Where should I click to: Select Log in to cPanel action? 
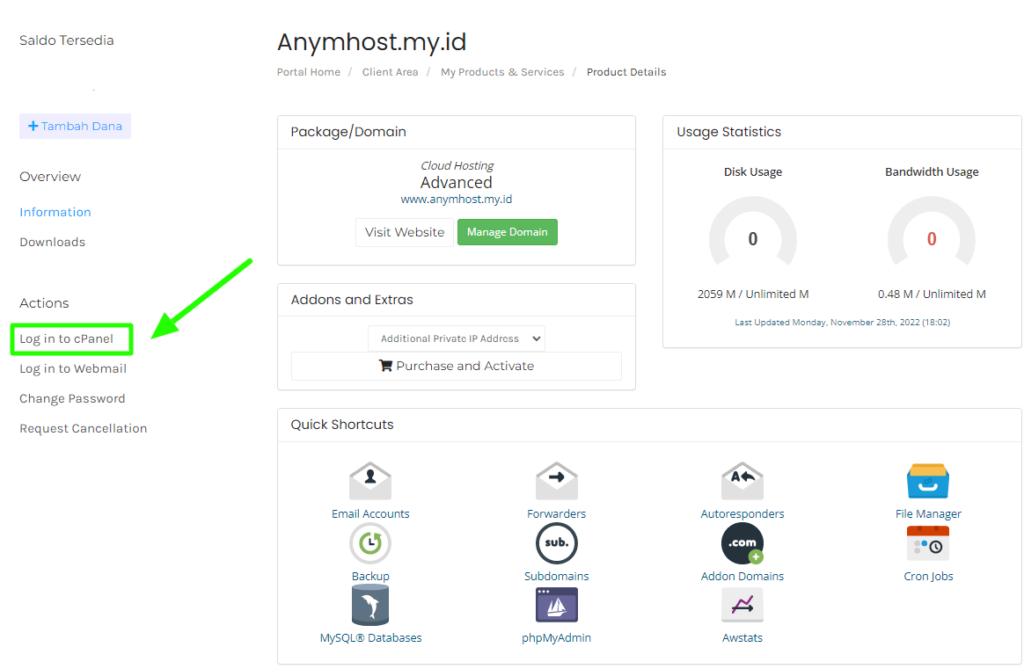66,339
